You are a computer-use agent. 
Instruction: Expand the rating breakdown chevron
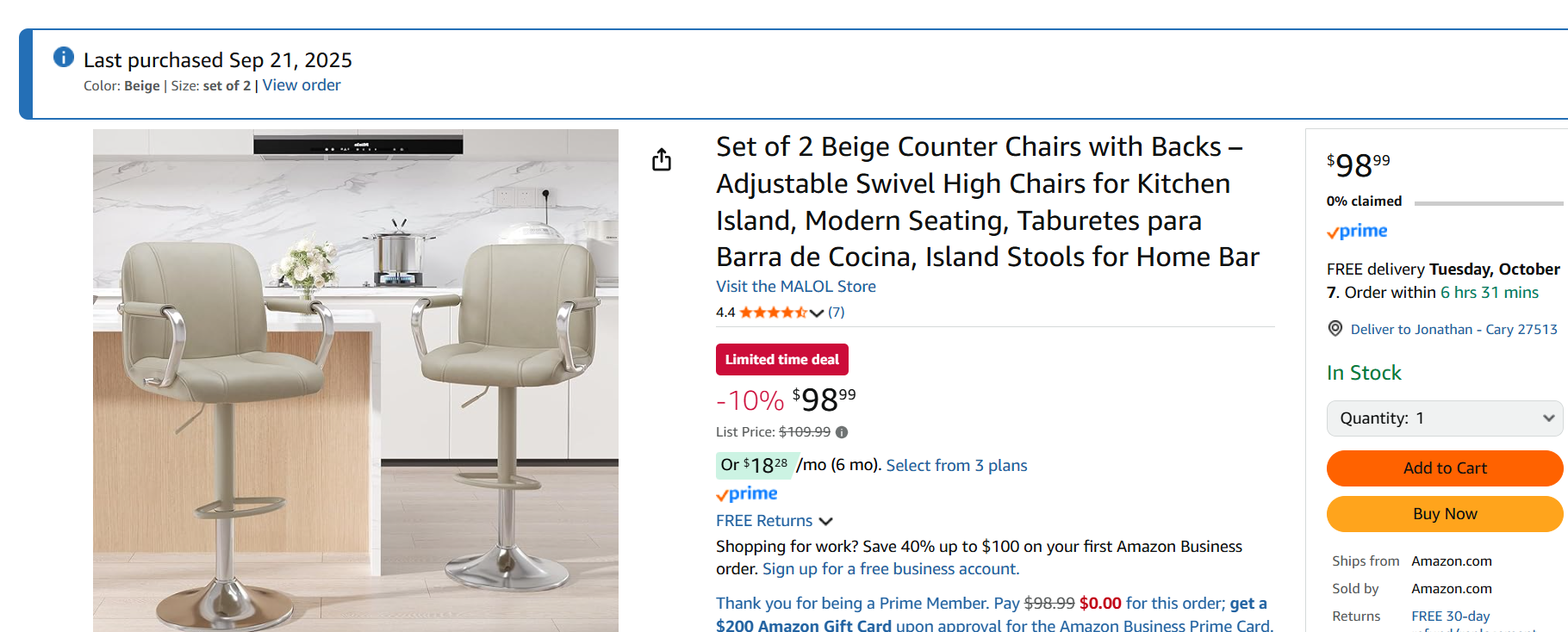click(817, 313)
